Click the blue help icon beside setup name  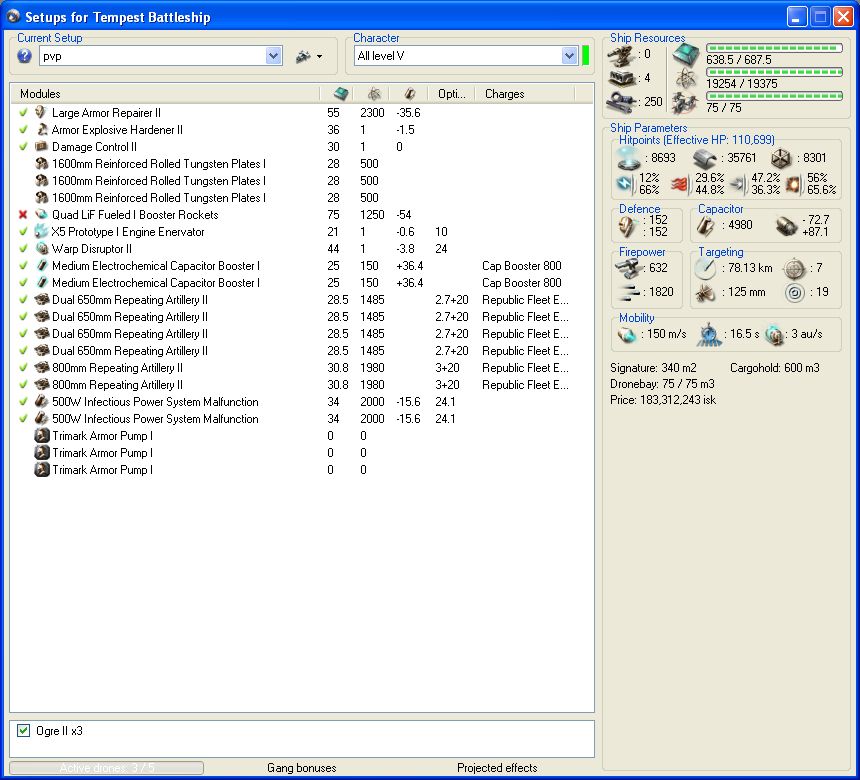click(25, 57)
